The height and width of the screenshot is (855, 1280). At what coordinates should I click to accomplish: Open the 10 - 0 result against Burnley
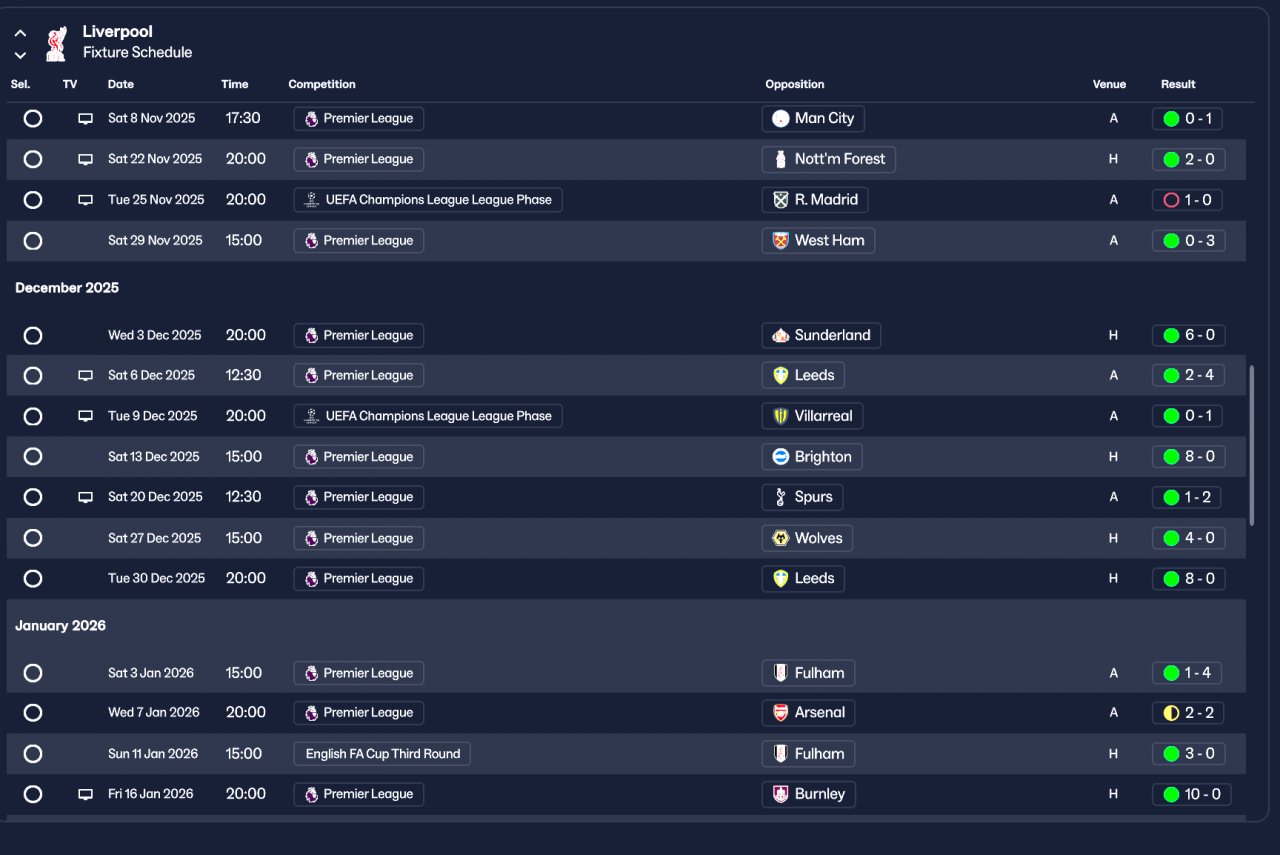click(x=1191, y=795)
